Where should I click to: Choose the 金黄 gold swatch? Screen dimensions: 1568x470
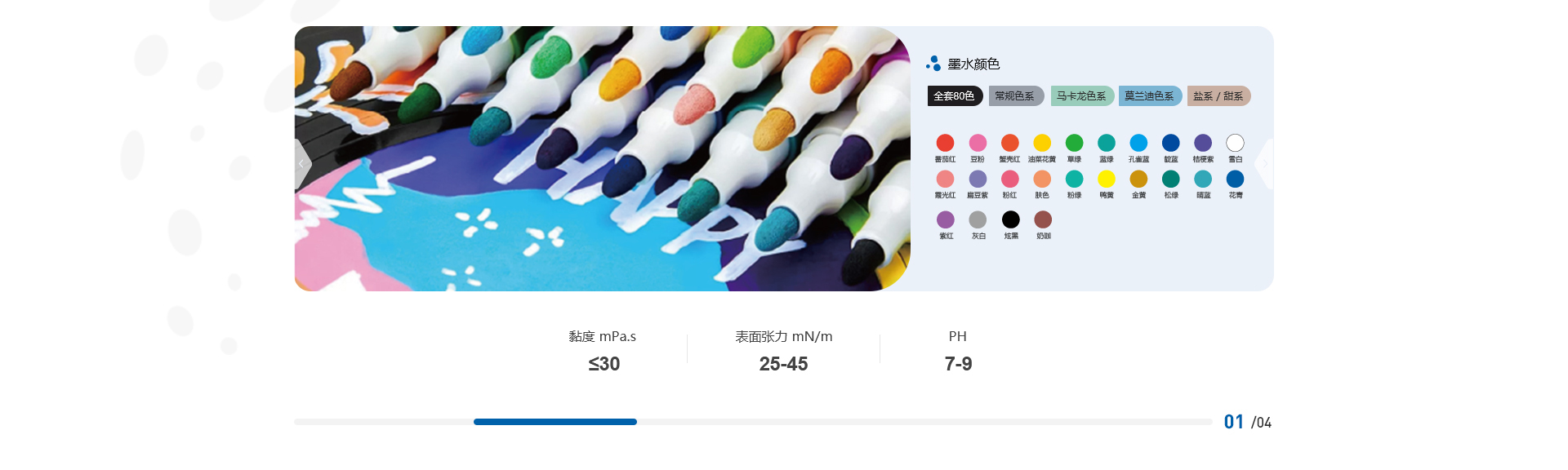[1138, 179]
